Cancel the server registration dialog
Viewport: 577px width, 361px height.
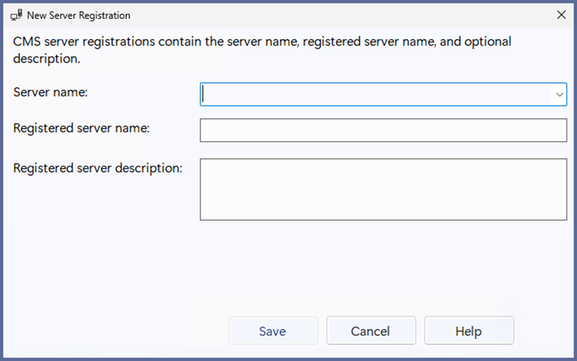[371, 331]
